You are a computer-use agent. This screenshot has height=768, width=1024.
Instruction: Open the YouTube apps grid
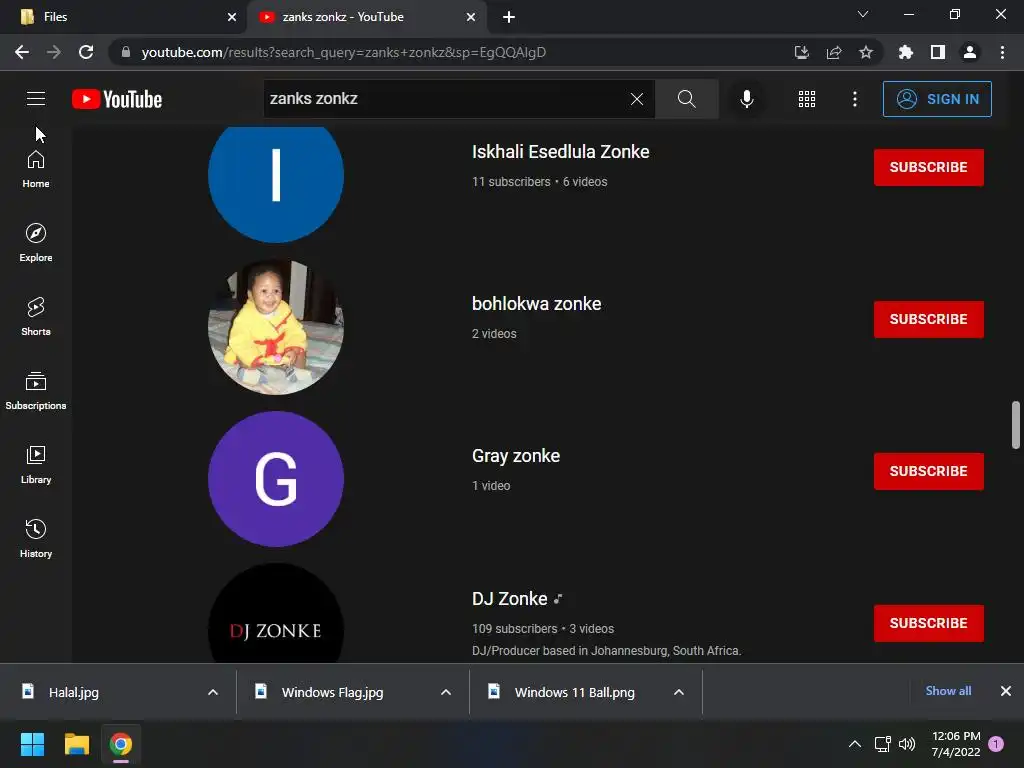click(x=807, y=99)
